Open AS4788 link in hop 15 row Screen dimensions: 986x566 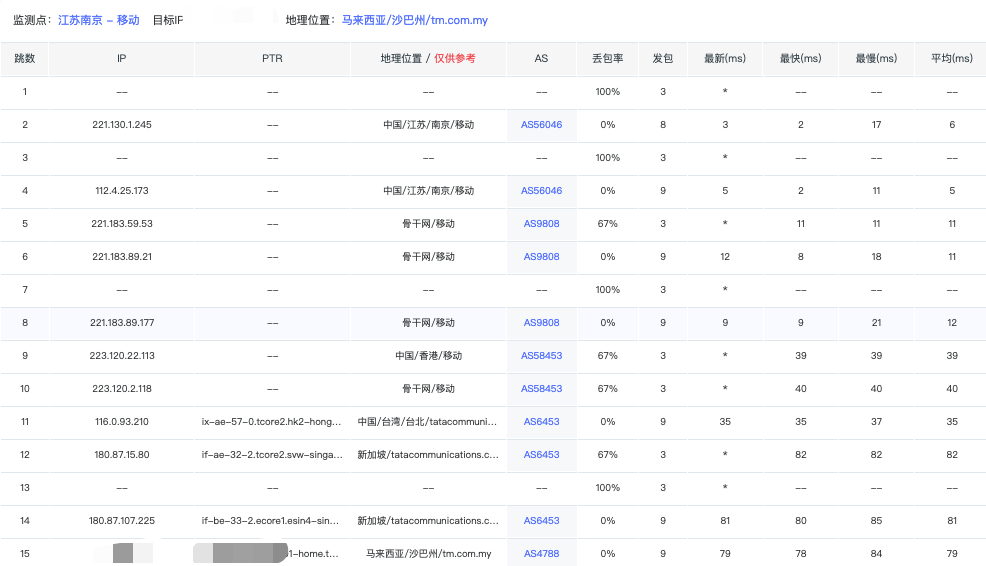click(541, 553)
